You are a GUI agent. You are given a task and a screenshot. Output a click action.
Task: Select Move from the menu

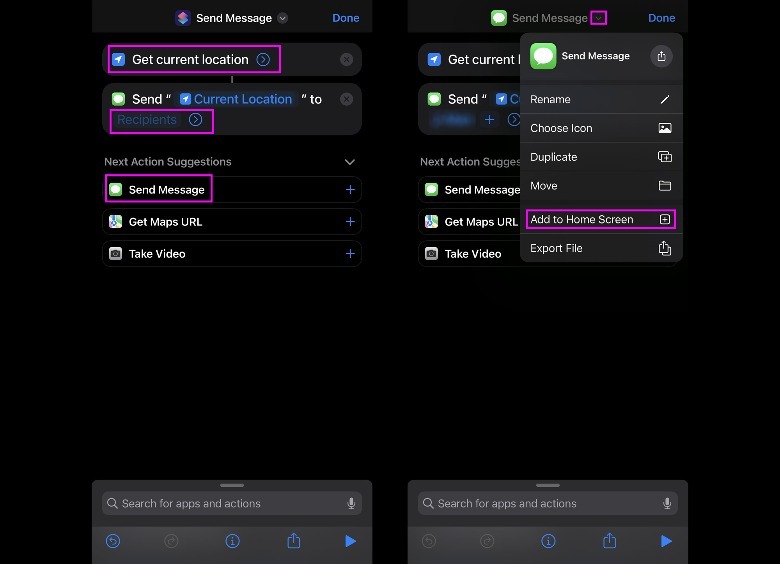tap(601, 186)
